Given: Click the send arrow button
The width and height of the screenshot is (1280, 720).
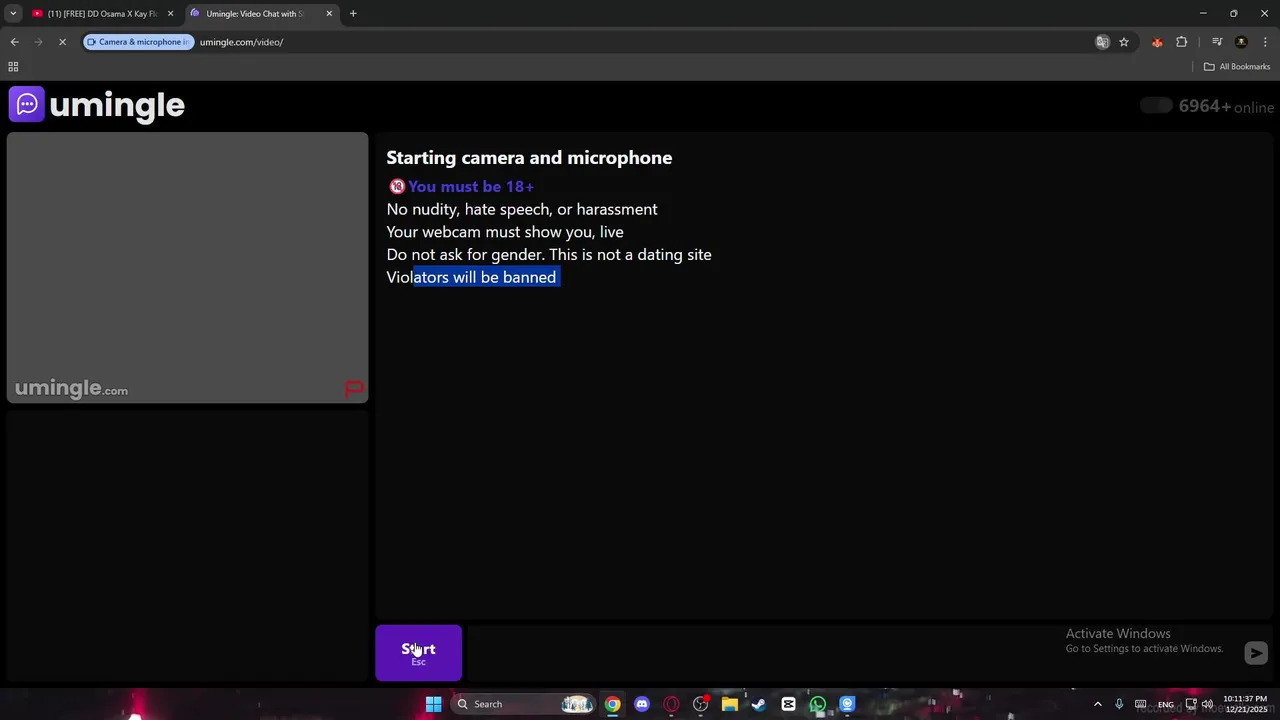Looking at the screenshot, I should [x=1256, y=653].
